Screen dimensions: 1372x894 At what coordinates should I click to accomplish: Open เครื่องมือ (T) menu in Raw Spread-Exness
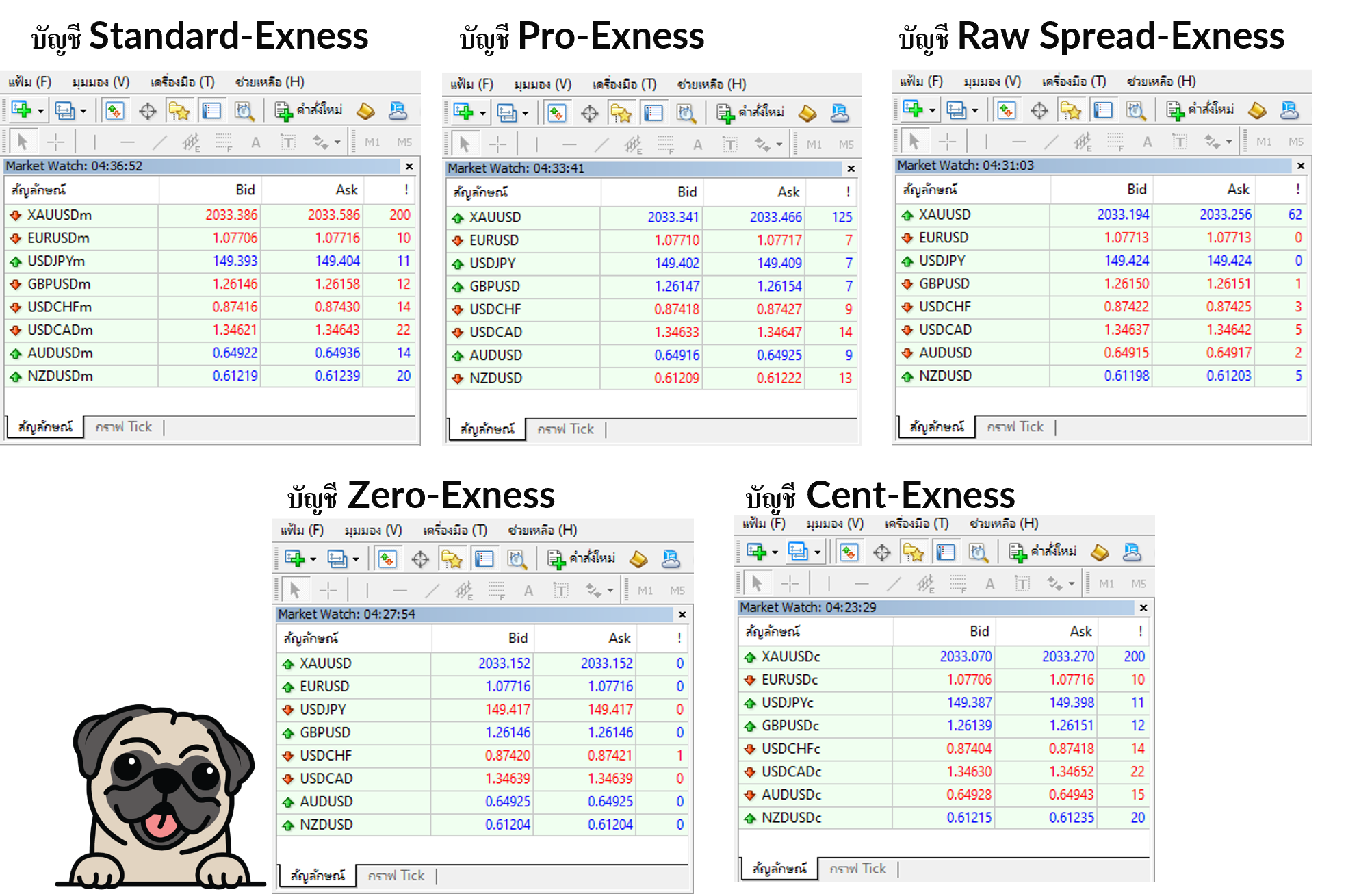coord(1074,81)
